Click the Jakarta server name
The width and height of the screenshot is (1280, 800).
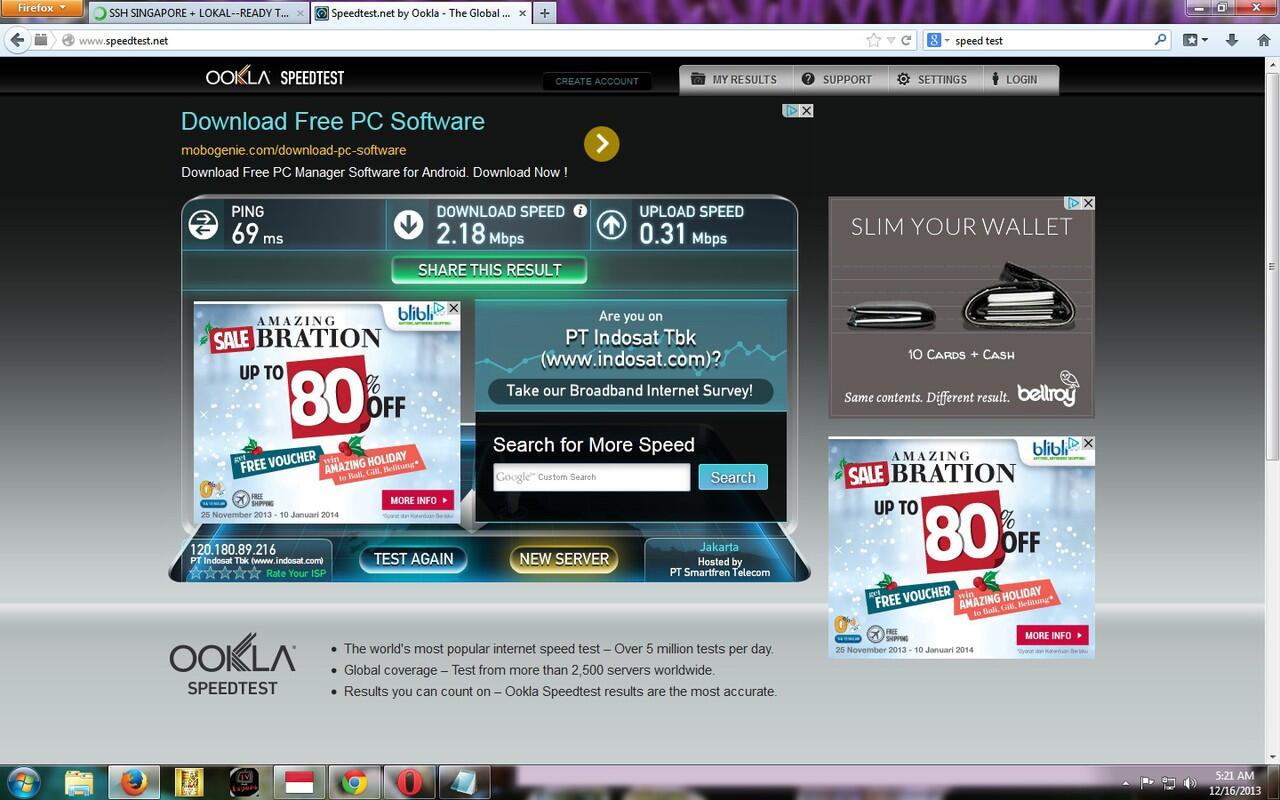719,547
